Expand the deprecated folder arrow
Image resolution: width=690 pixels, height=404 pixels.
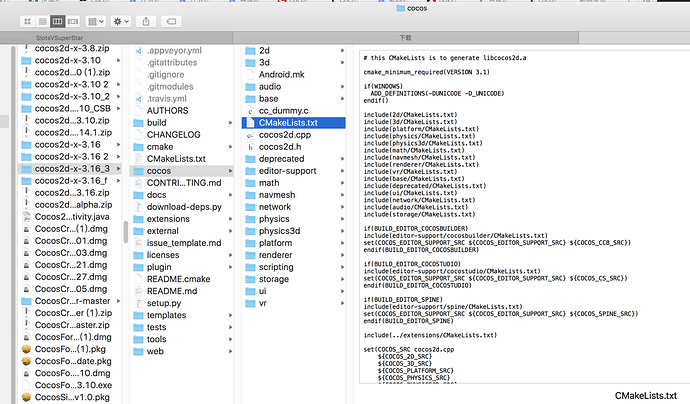[342, 159]
